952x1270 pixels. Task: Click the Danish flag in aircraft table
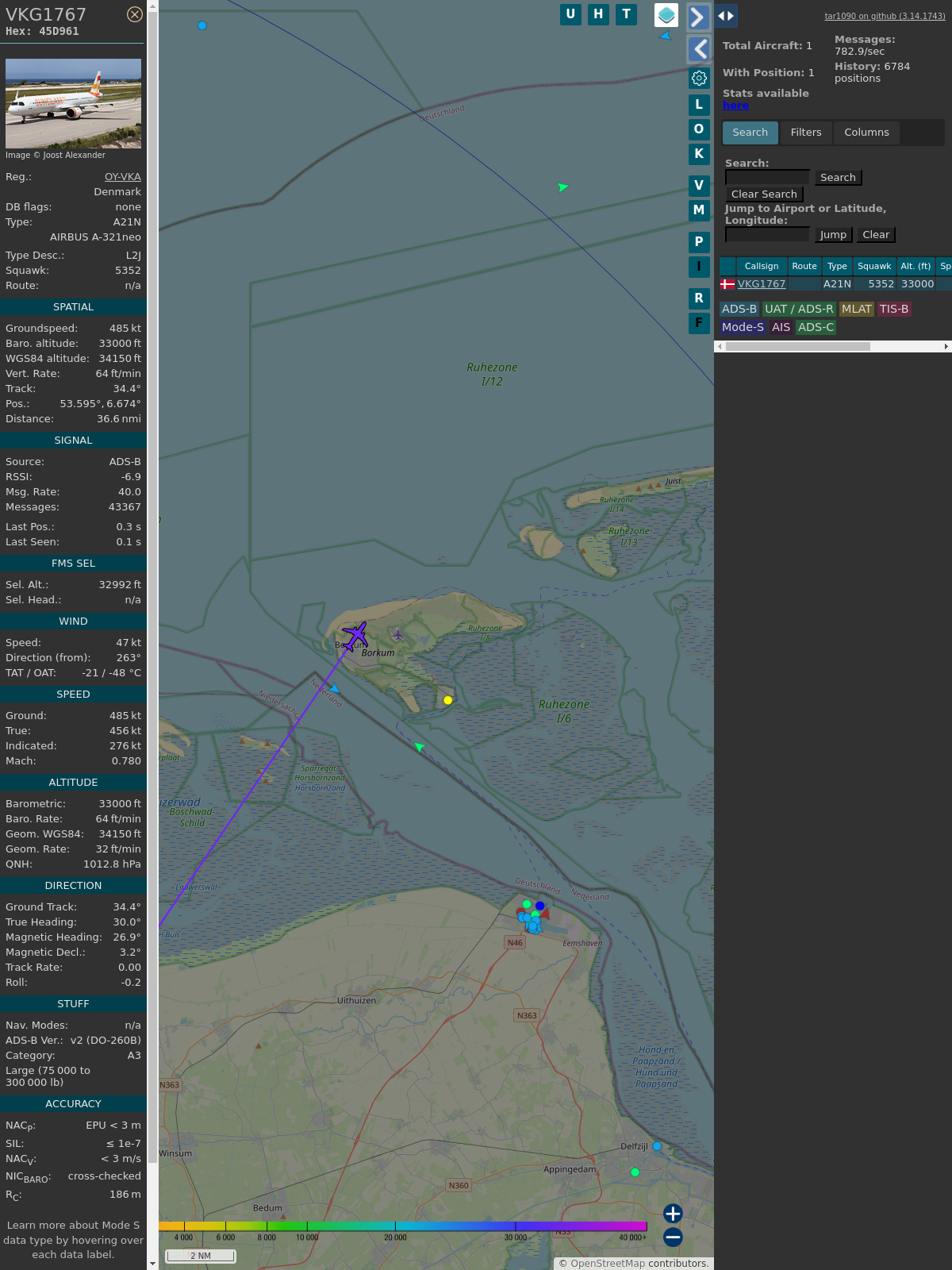pyautogui.click(x=727, y=284)
